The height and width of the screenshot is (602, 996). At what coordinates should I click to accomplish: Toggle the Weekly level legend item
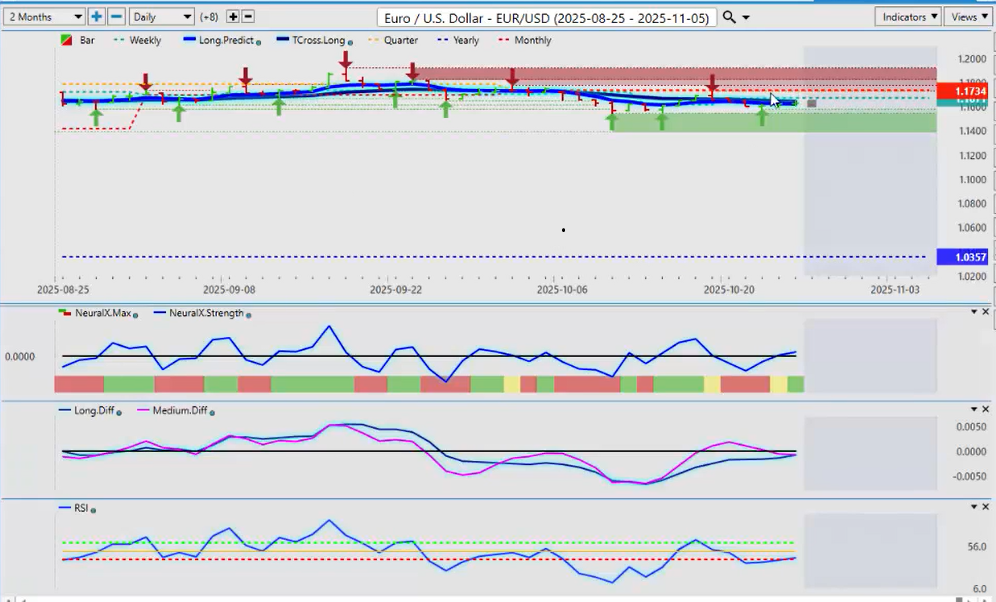138,41
